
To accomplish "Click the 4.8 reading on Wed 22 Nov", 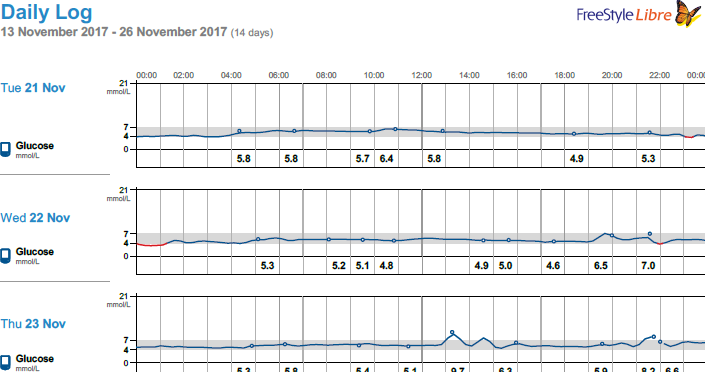I will (x=386, y=266).
